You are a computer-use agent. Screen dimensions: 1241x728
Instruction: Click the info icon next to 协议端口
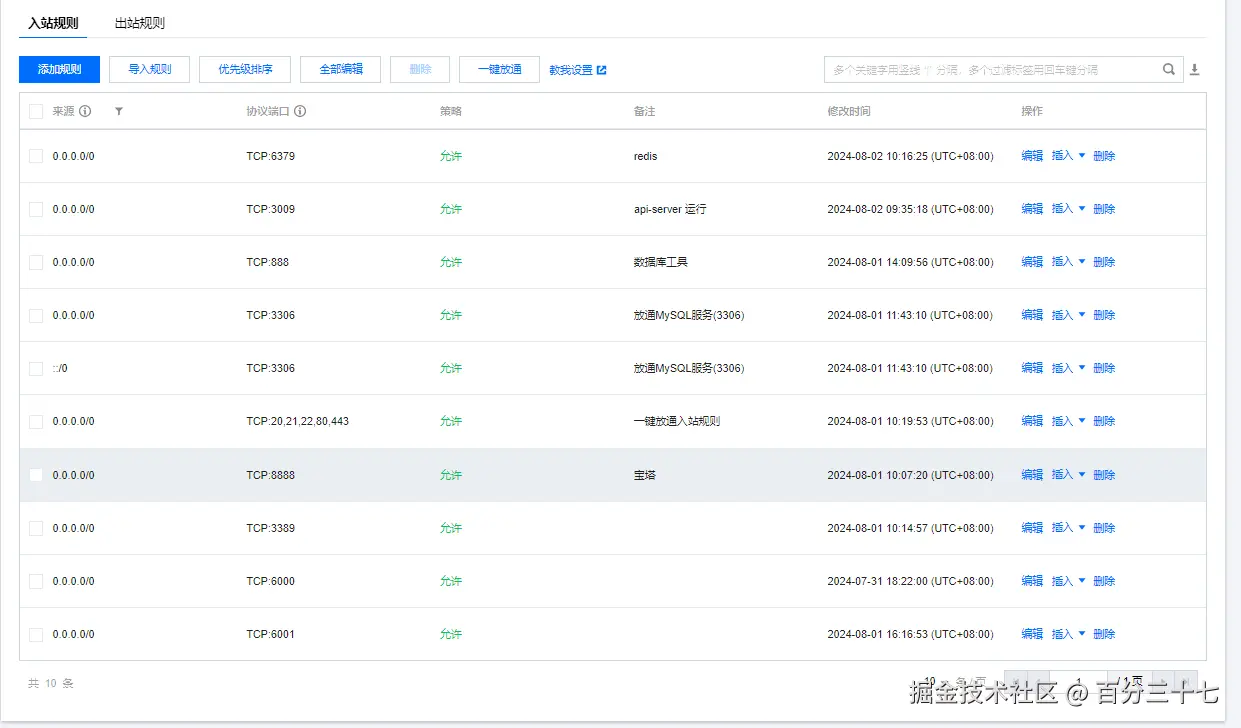[x=300, y=111]
